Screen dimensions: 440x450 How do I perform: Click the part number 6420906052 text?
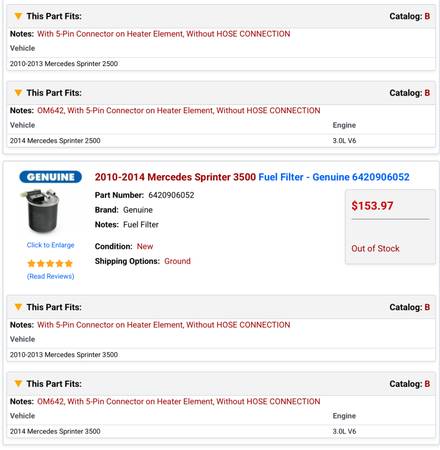click(171, 195)
